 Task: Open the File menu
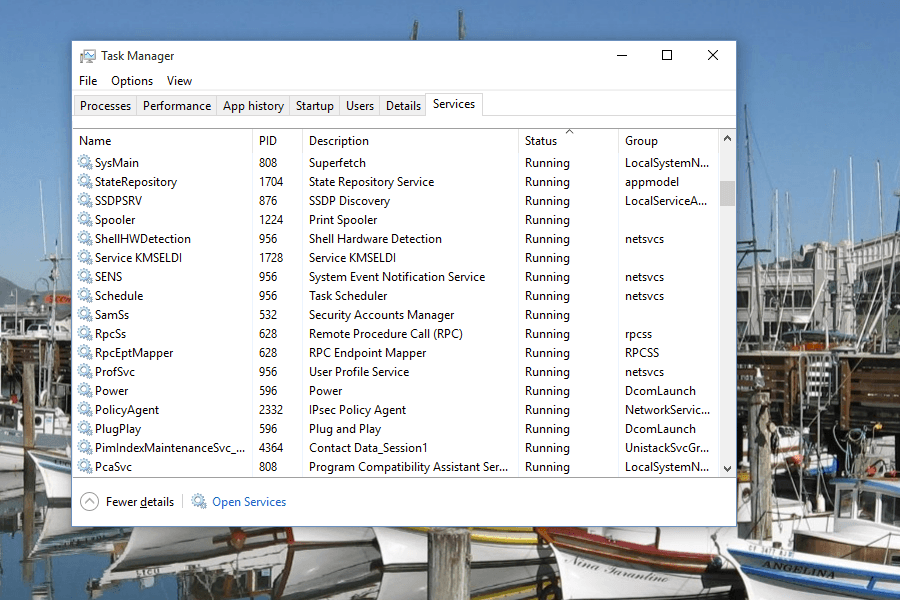click(x=88, y=81)
